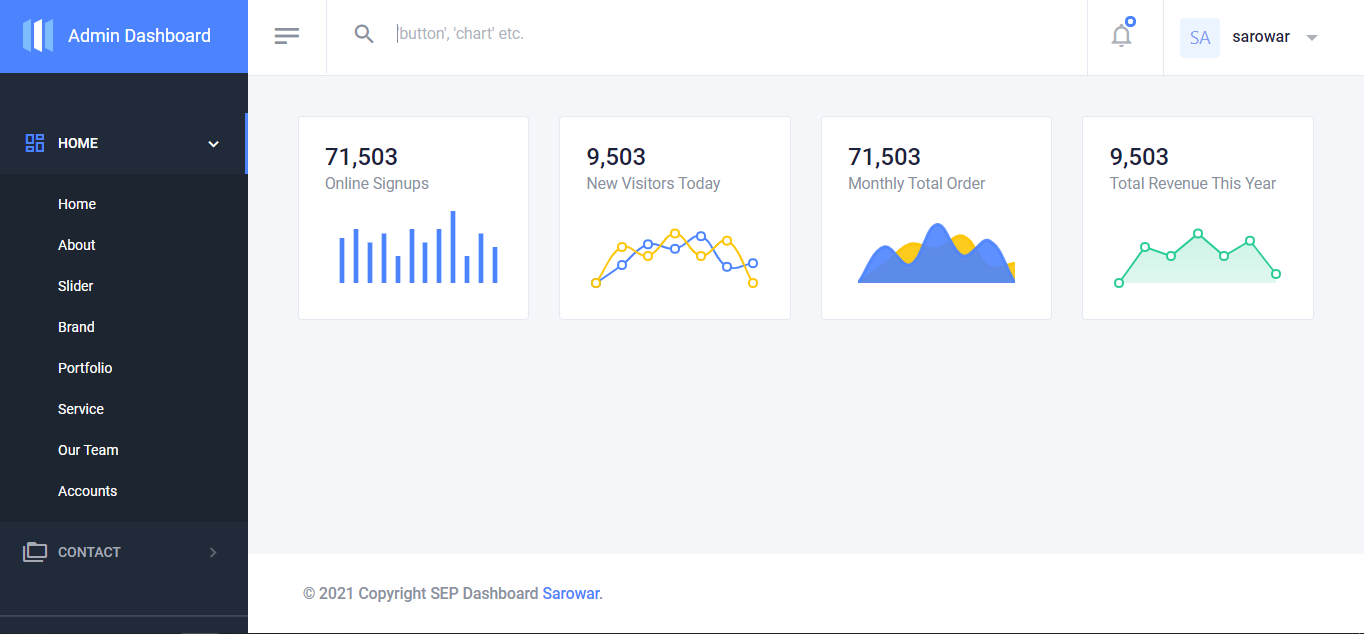Click the Total Revenue This Year chart

pyautogui.click(x=1197, y=259)
